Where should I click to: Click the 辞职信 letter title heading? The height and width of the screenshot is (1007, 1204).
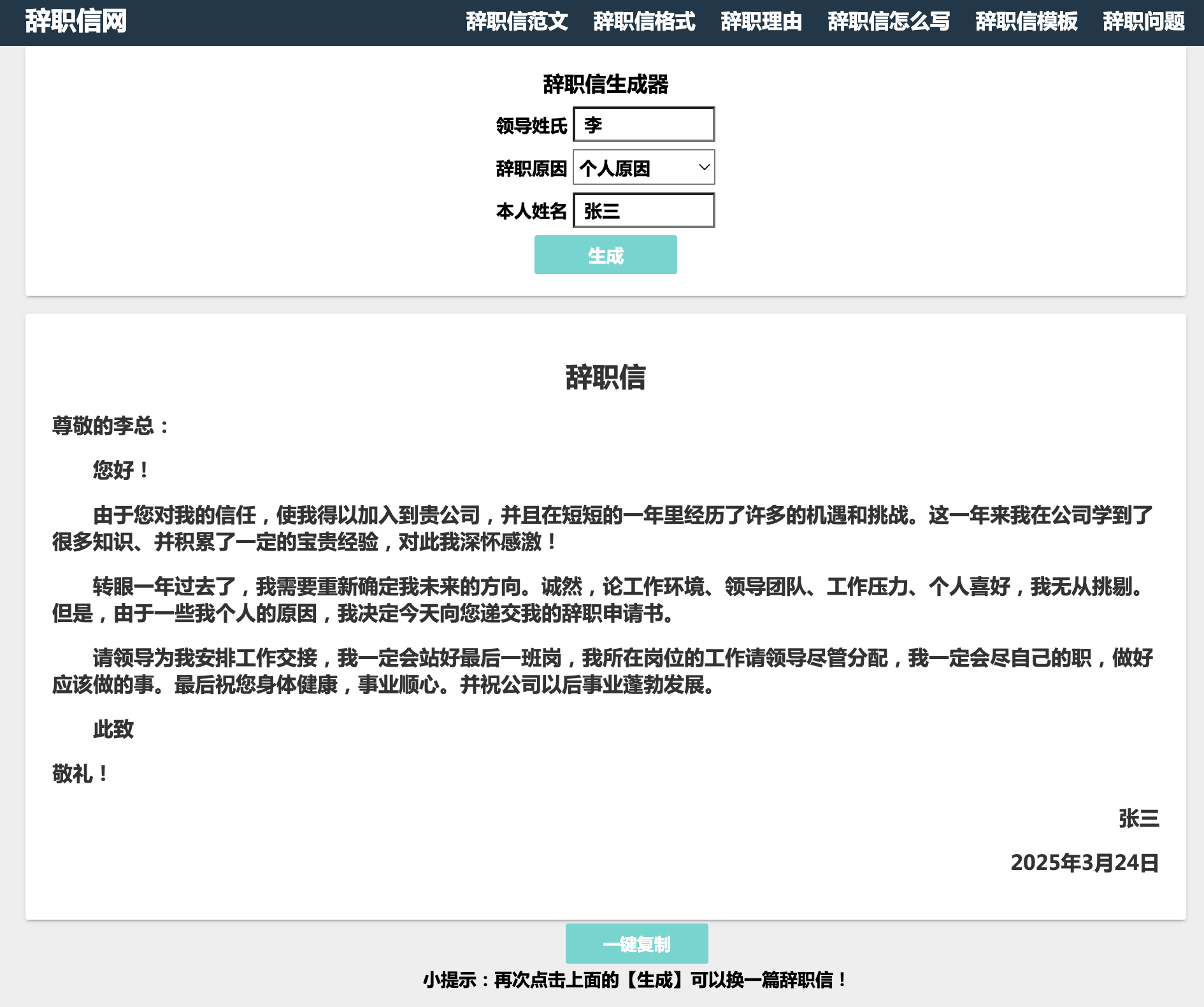(x=605, y=377)
